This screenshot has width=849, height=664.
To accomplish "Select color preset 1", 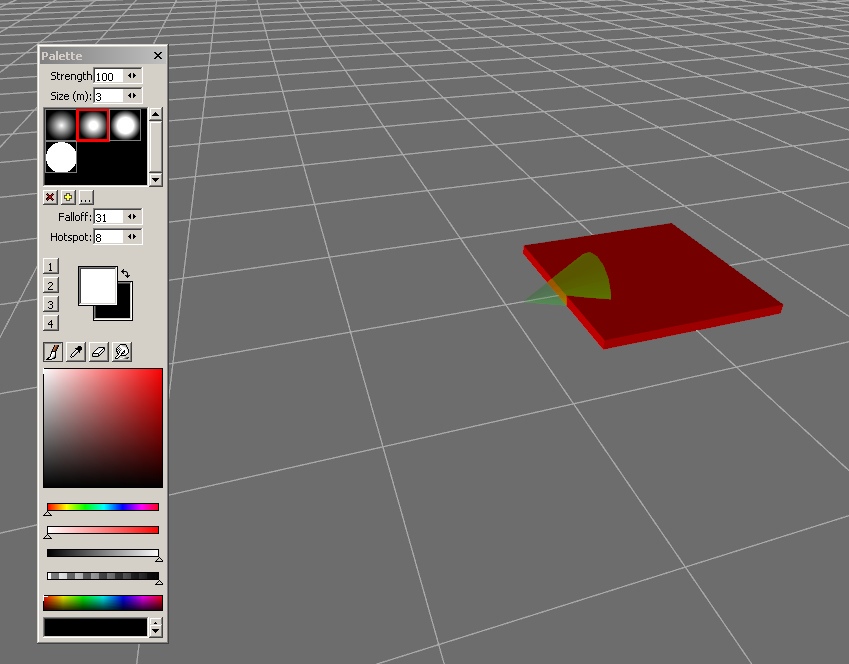I will [50, 266].
